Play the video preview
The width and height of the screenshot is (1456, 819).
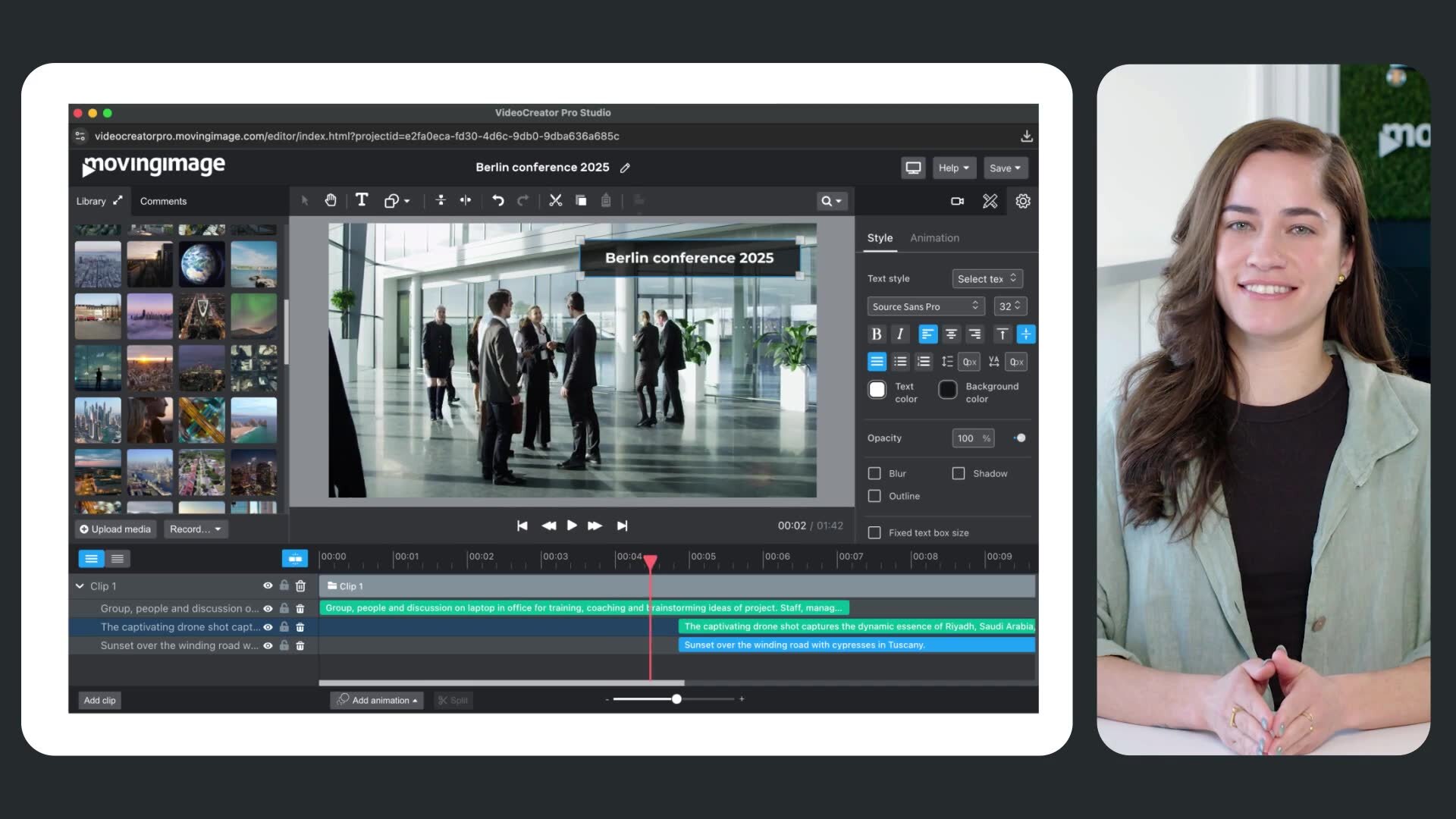pyautogui.click(x=572, y=526)
